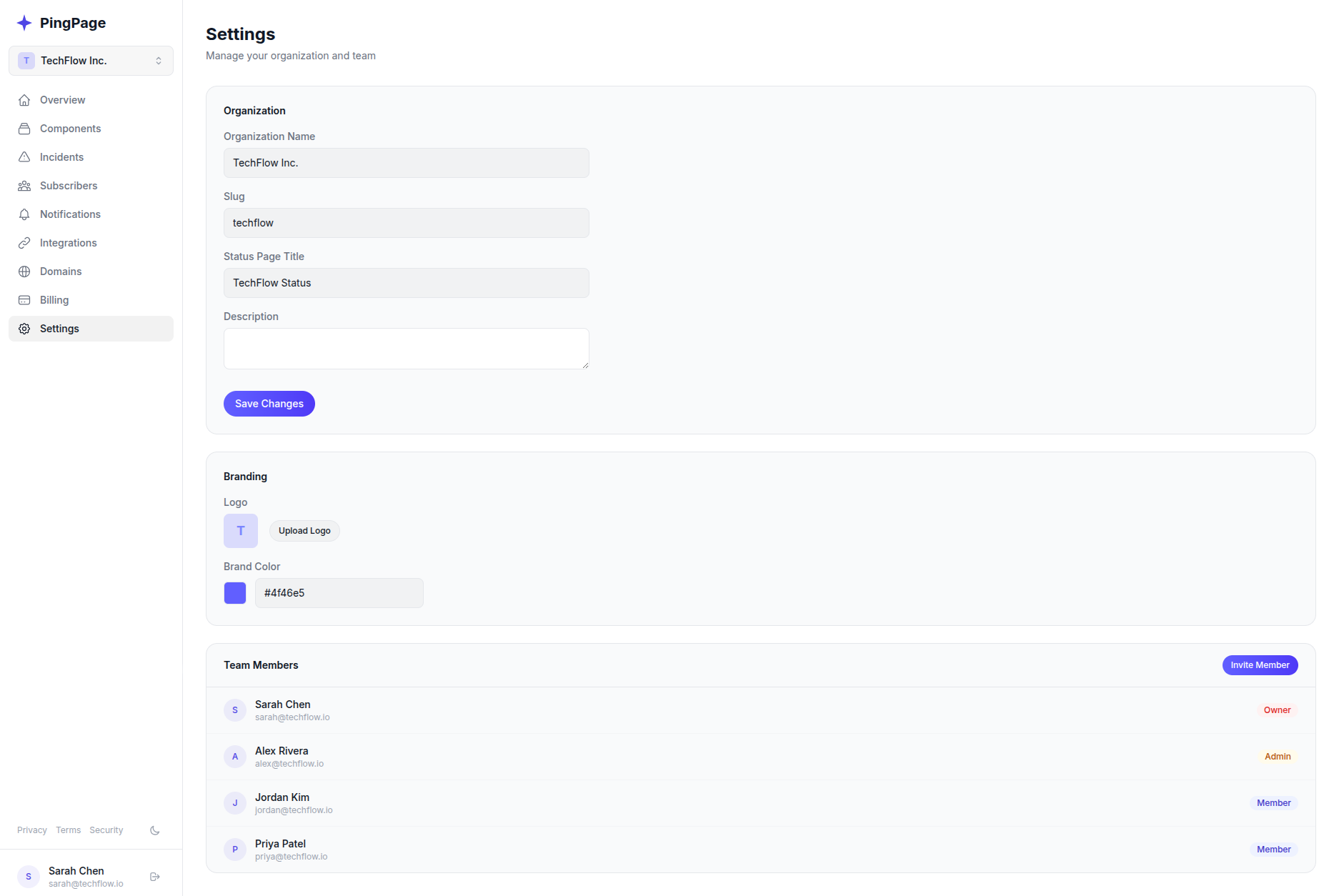
Task: Click the Overview home icon
Action: 24,100
